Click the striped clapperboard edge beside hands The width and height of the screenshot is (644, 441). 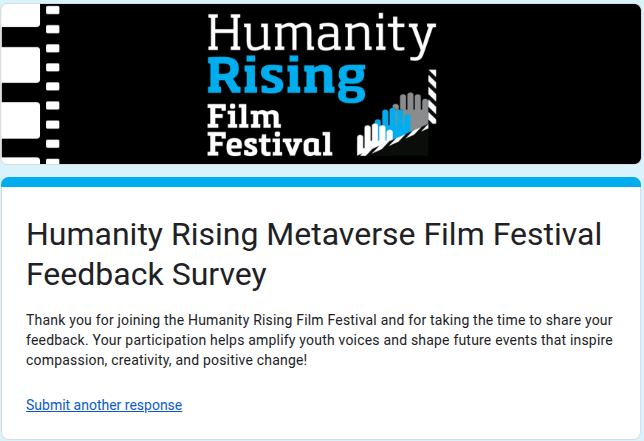pos(433,95)
